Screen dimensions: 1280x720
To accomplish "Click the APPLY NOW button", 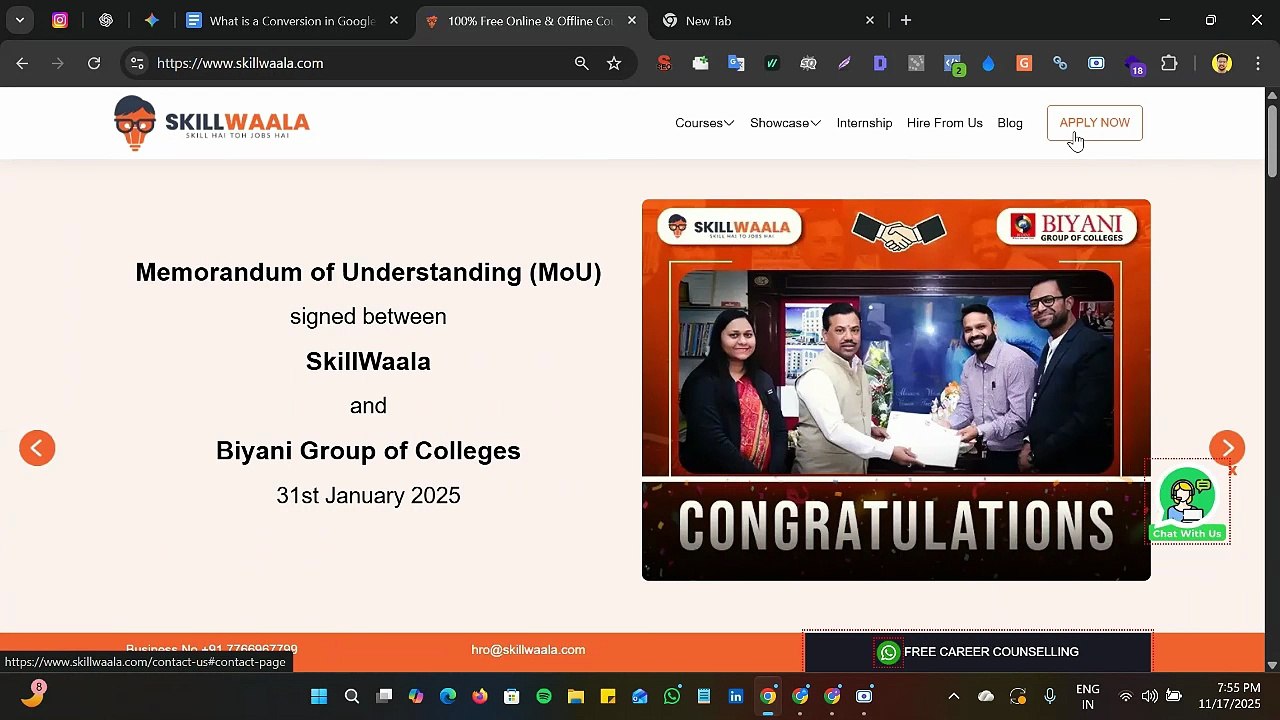I will [1095, 123].
